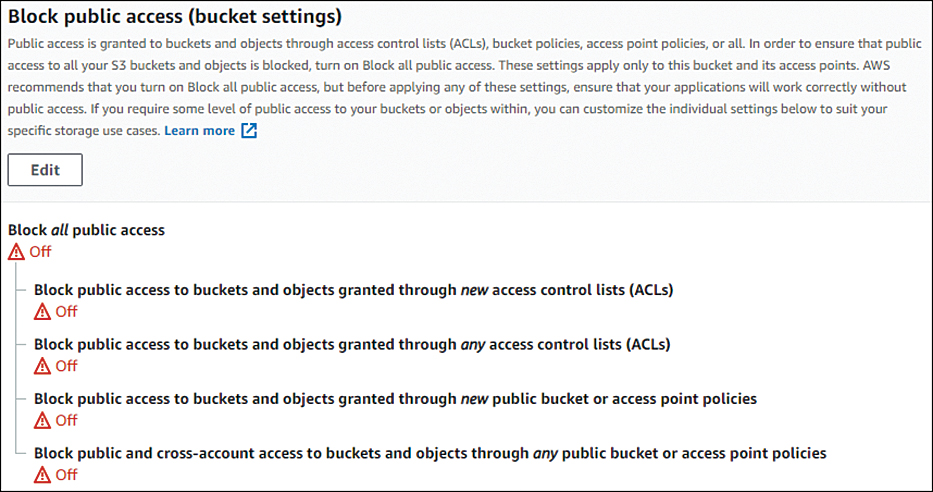Click the Off status for new bucket policies
Image resolution: width=933 pixels, height=492 pixels.
tap(67, 421)
